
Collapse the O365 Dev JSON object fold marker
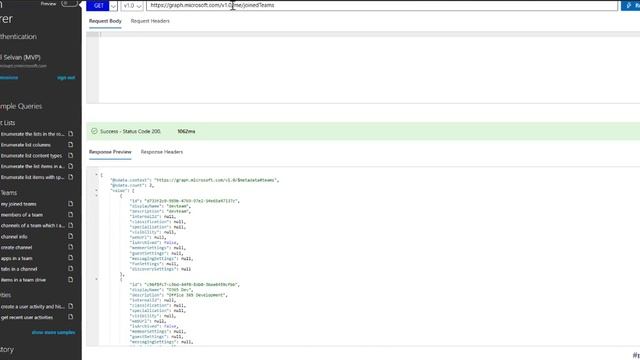[97, 279]
